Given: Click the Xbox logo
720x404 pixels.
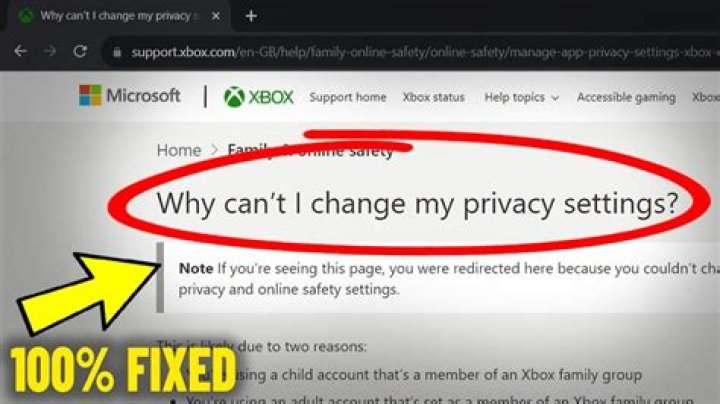Looking at the screenshot, I should [259, 97].
